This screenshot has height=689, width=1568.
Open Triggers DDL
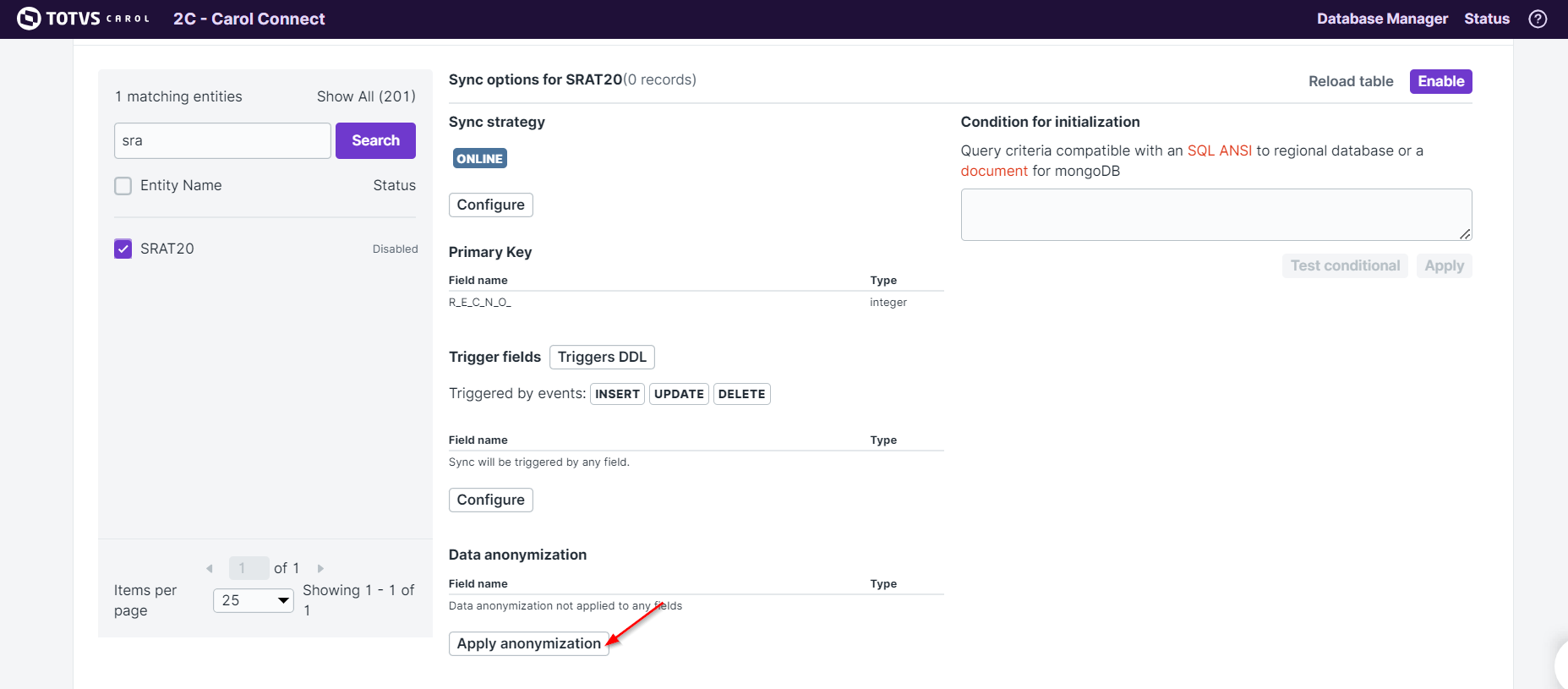601,357
